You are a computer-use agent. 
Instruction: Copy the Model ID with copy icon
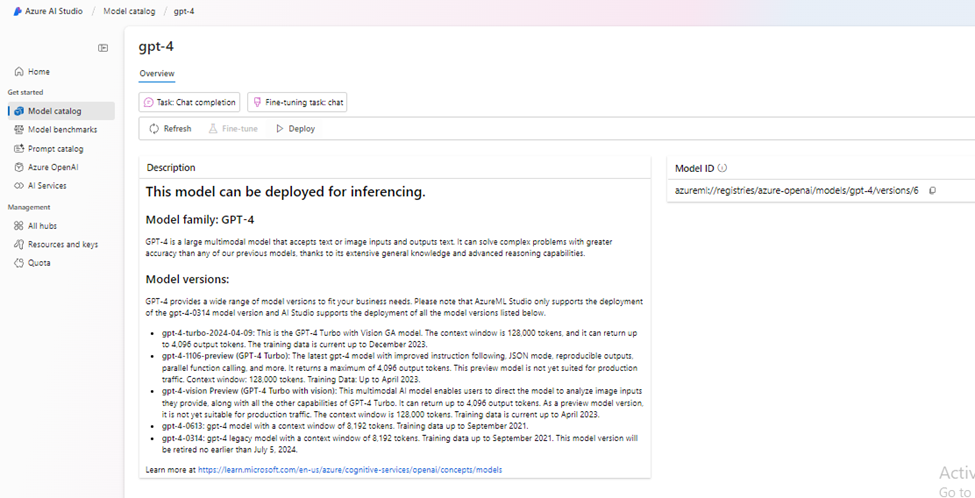(932, 191)
